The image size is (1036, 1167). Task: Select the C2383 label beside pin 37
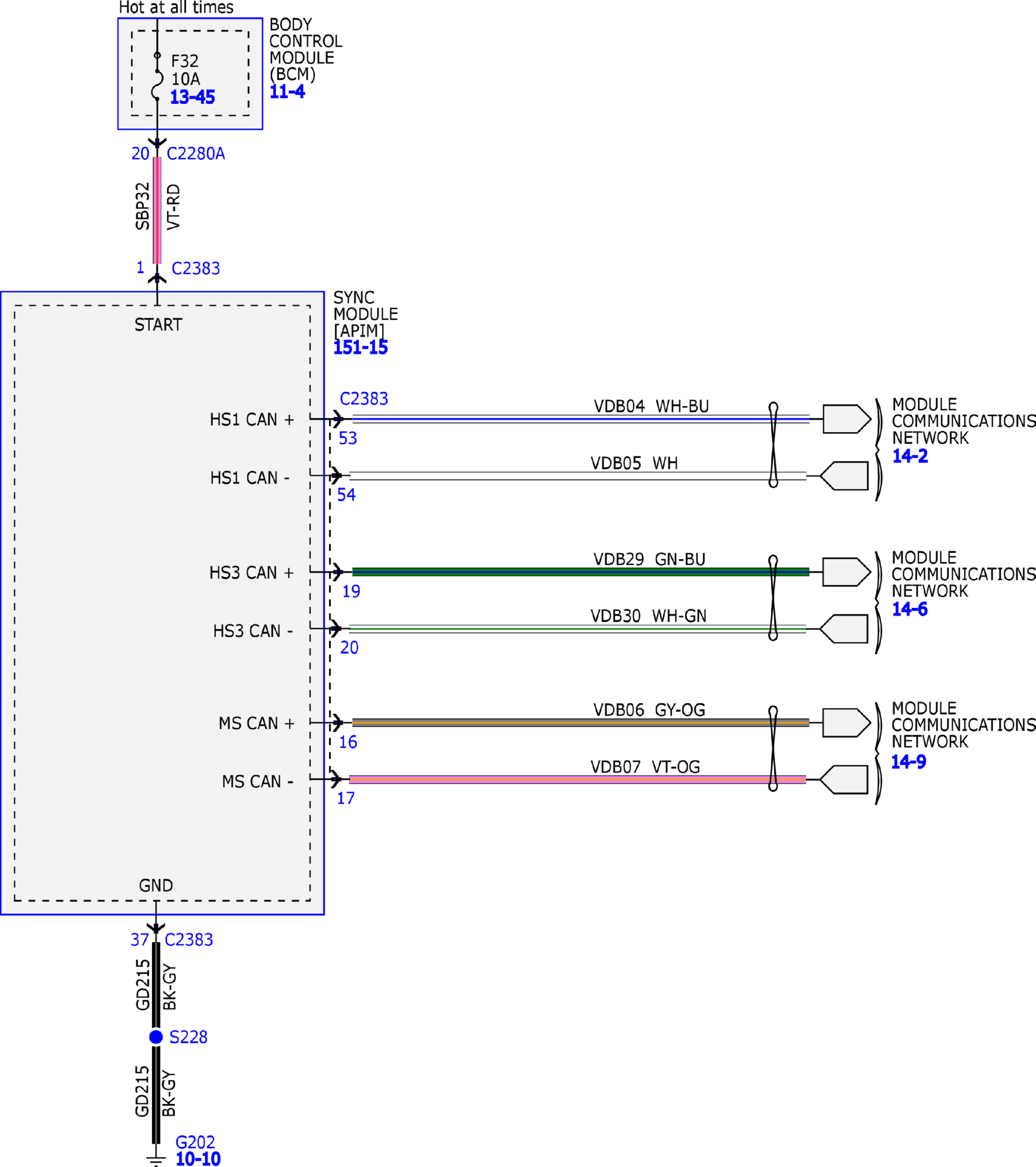(189, 940)
